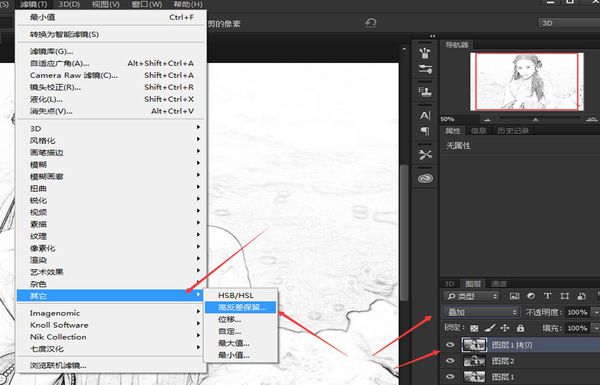
Task: Open the fill slider dropdown arrow
Action: tap(596, 328)
